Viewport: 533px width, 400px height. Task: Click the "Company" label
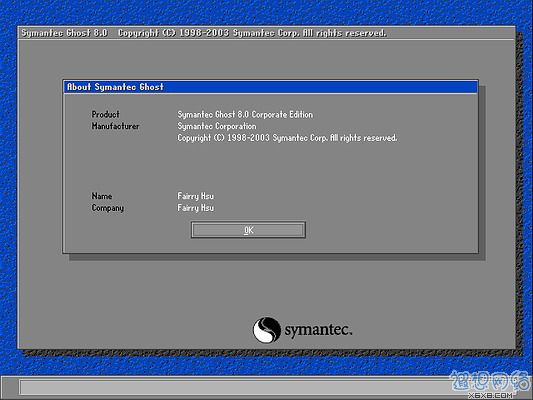click(107, 208)
